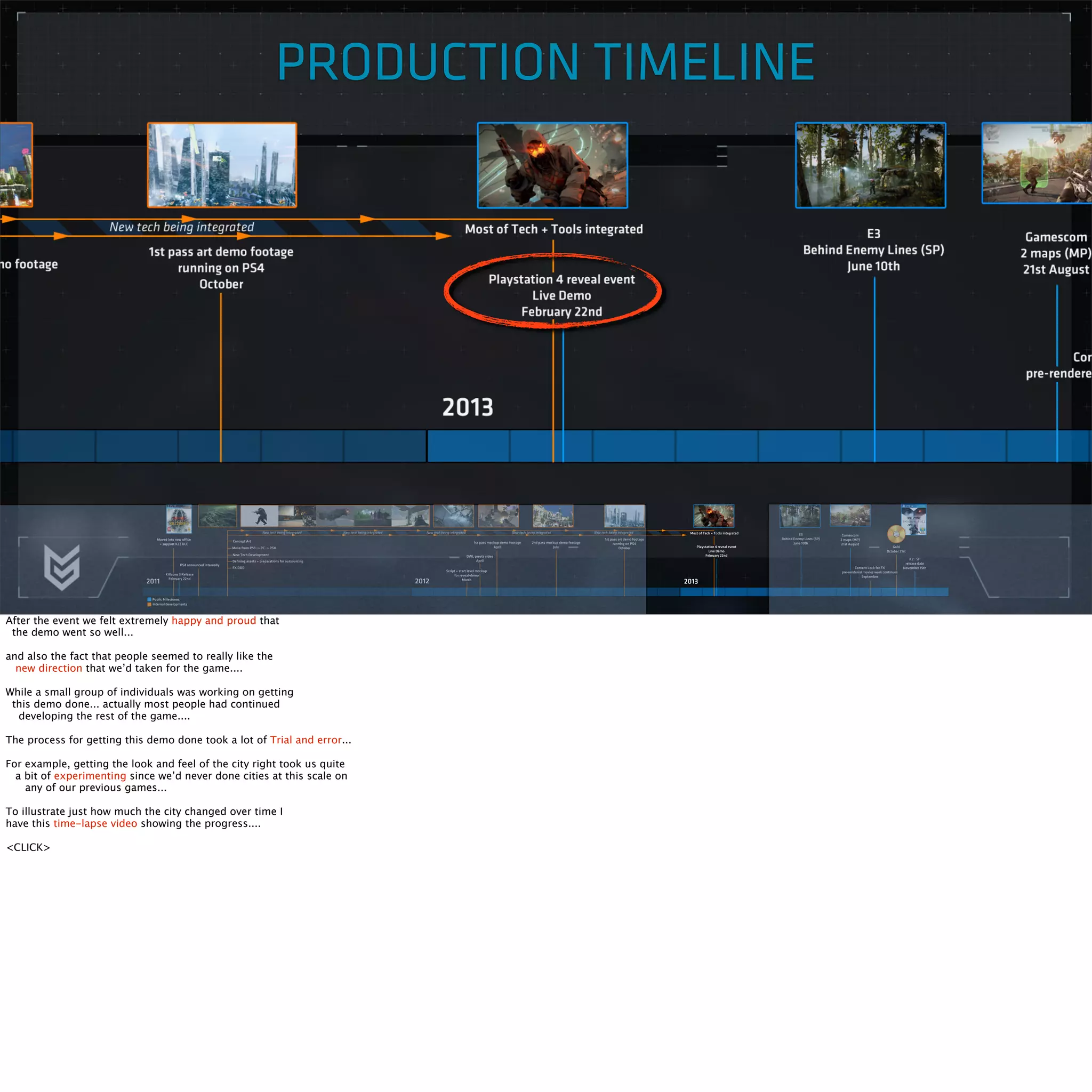Click small forest thumbnail in overview strip
Viewport: 1092px width, 1092px height.
tap(800, 516)
